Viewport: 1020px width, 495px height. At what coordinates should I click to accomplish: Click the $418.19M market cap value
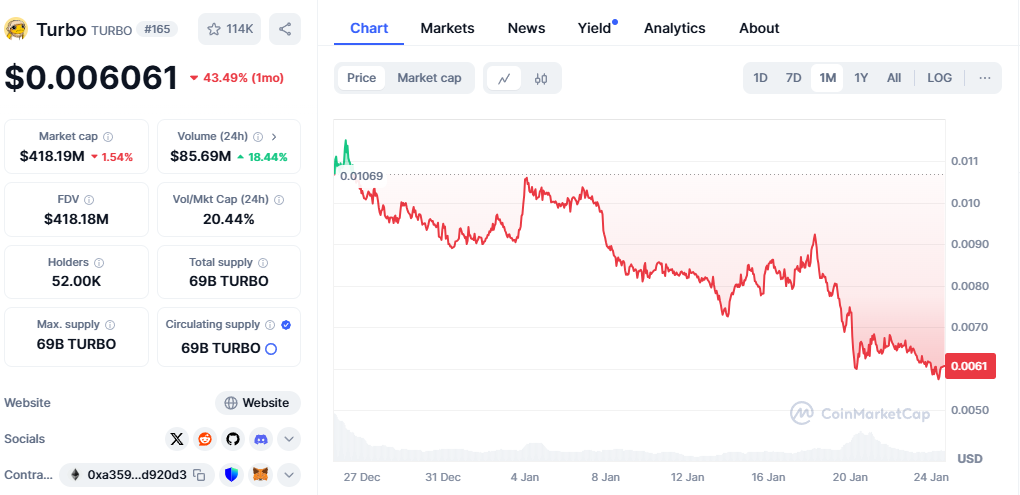[52, 156]
